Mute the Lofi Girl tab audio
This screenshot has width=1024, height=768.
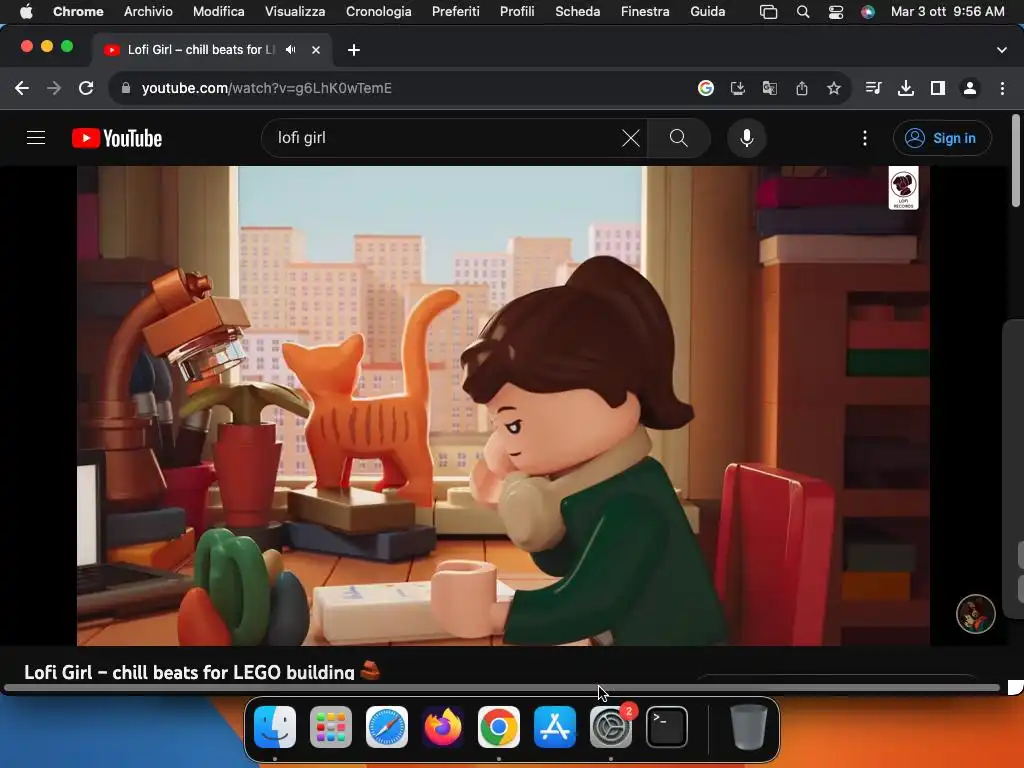click(291, 50)
